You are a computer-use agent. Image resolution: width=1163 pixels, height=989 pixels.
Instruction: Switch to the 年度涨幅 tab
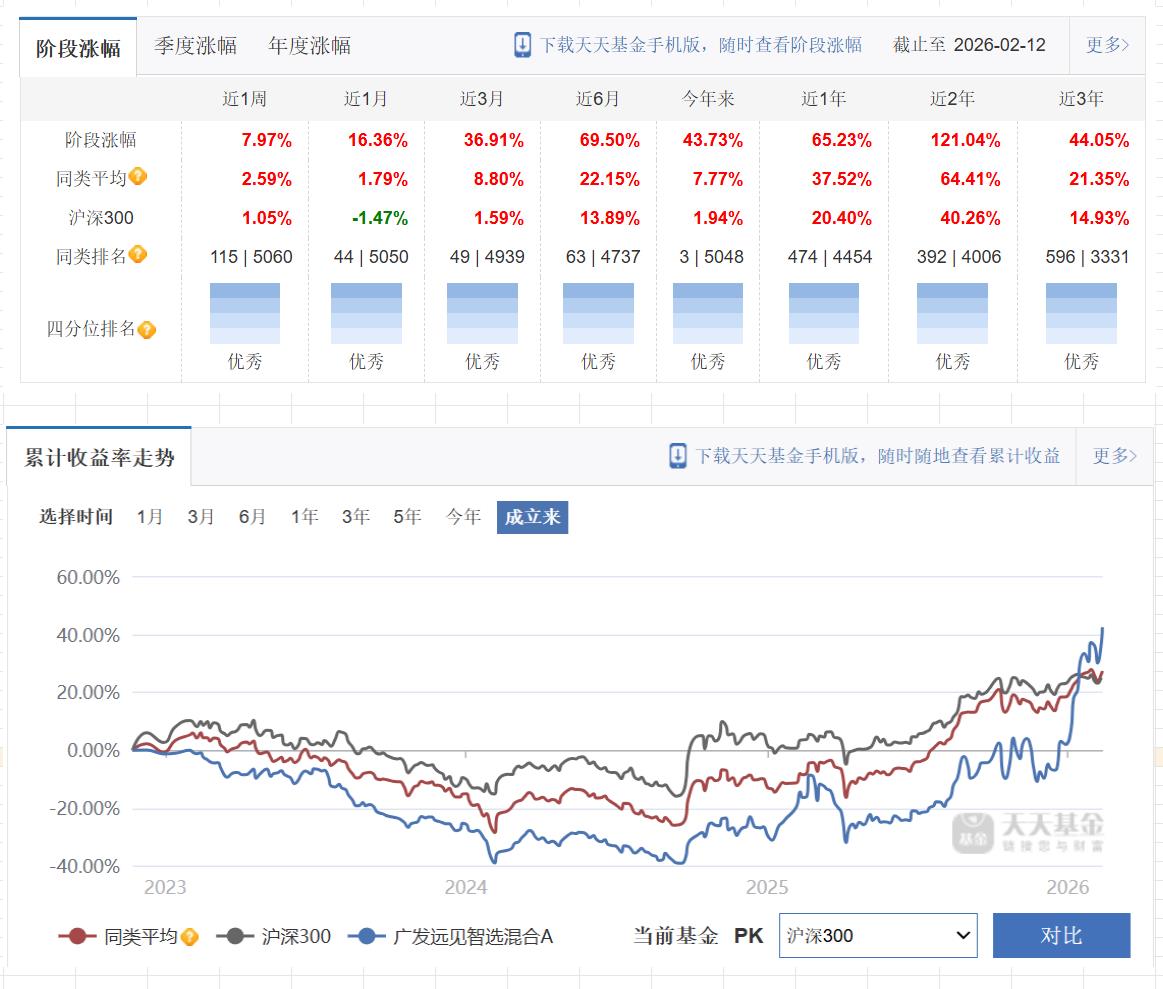pos(310,46)
